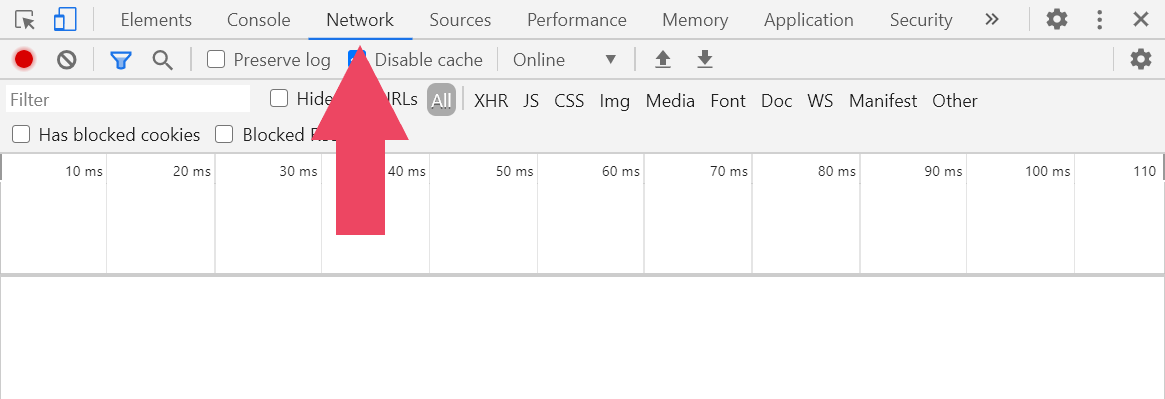
Task: Tick Blocked Requests checkbox
Action: [224, 134]
